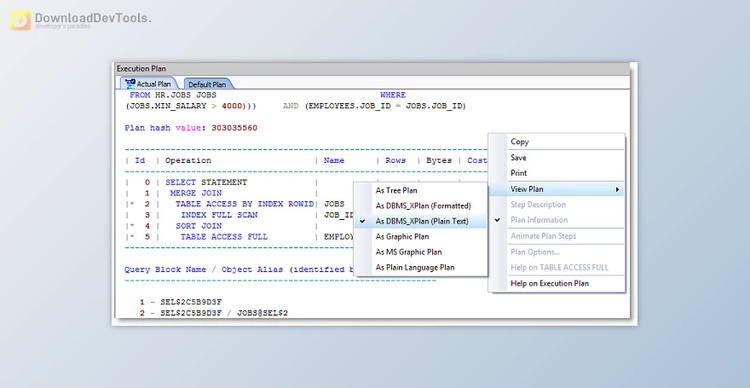
Task: Click the Execution Plan panel title
Action: [x=142, y=69]
